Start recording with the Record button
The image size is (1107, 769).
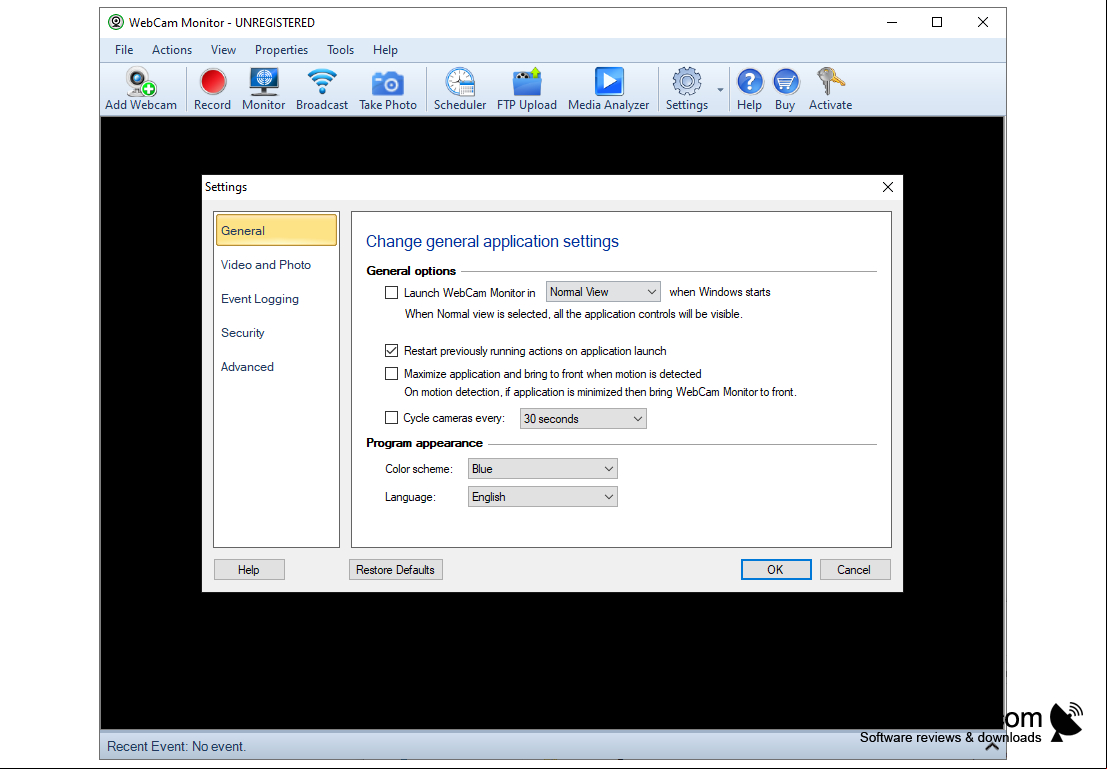213,89
